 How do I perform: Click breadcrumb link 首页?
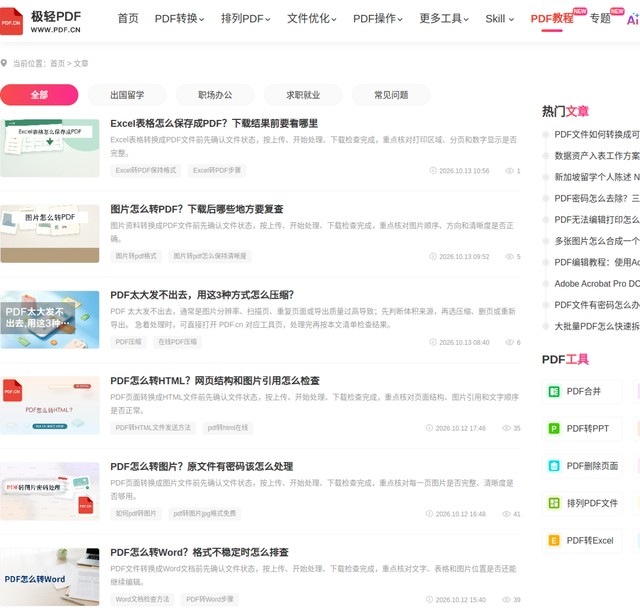(x=57, y=63)
